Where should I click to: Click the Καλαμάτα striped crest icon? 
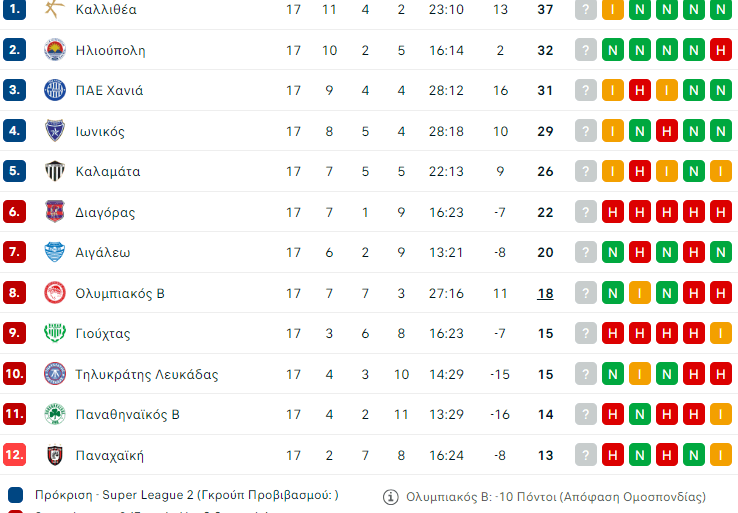click(54, 171)
